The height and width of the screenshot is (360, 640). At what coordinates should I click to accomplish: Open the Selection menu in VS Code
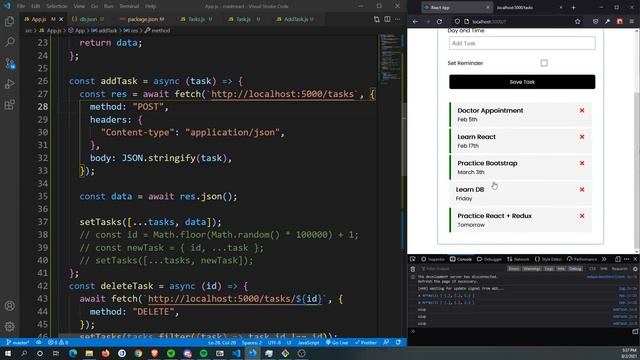(x=57, y=6)
